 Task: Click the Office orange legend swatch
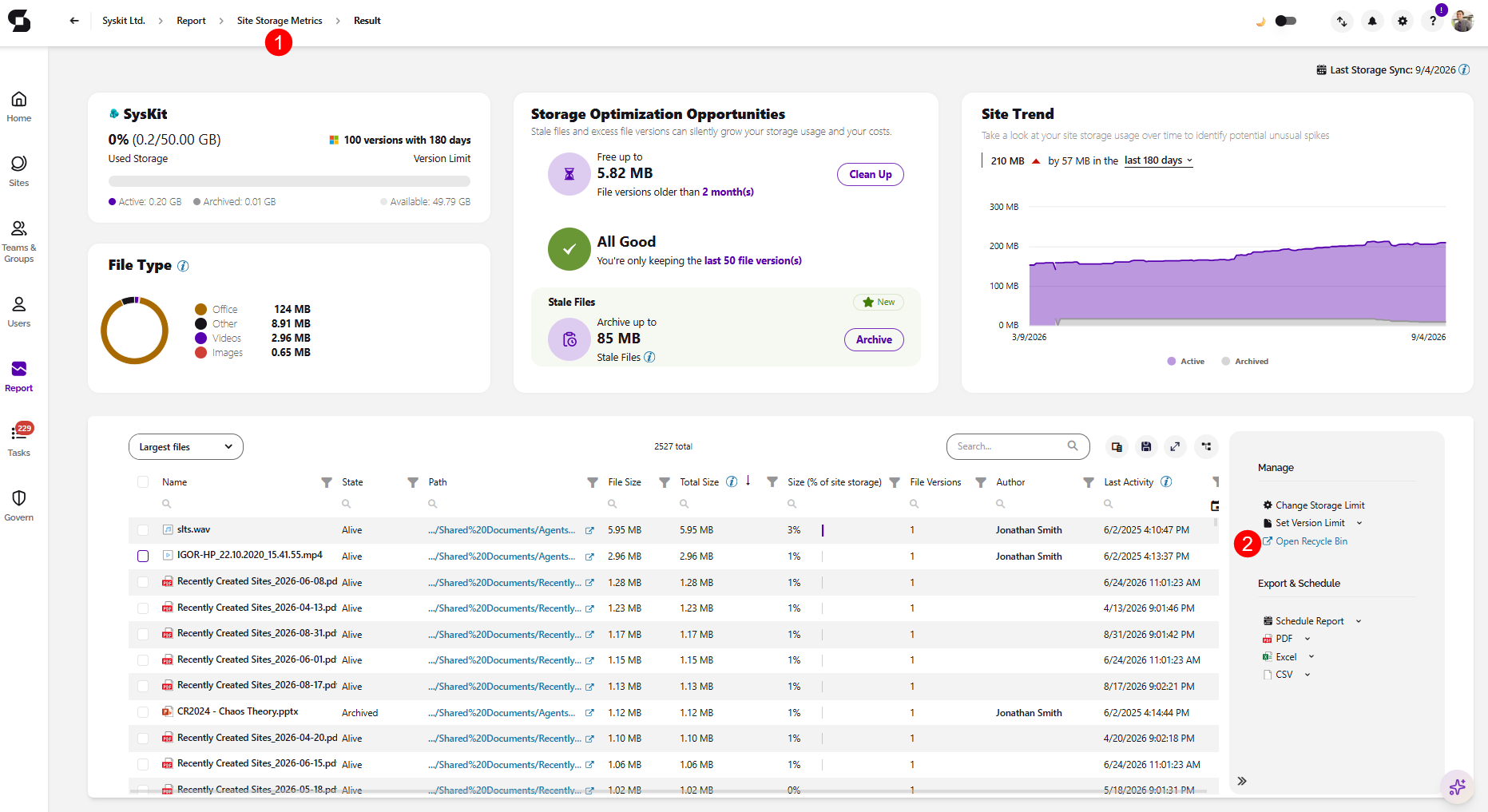point(201,310)
